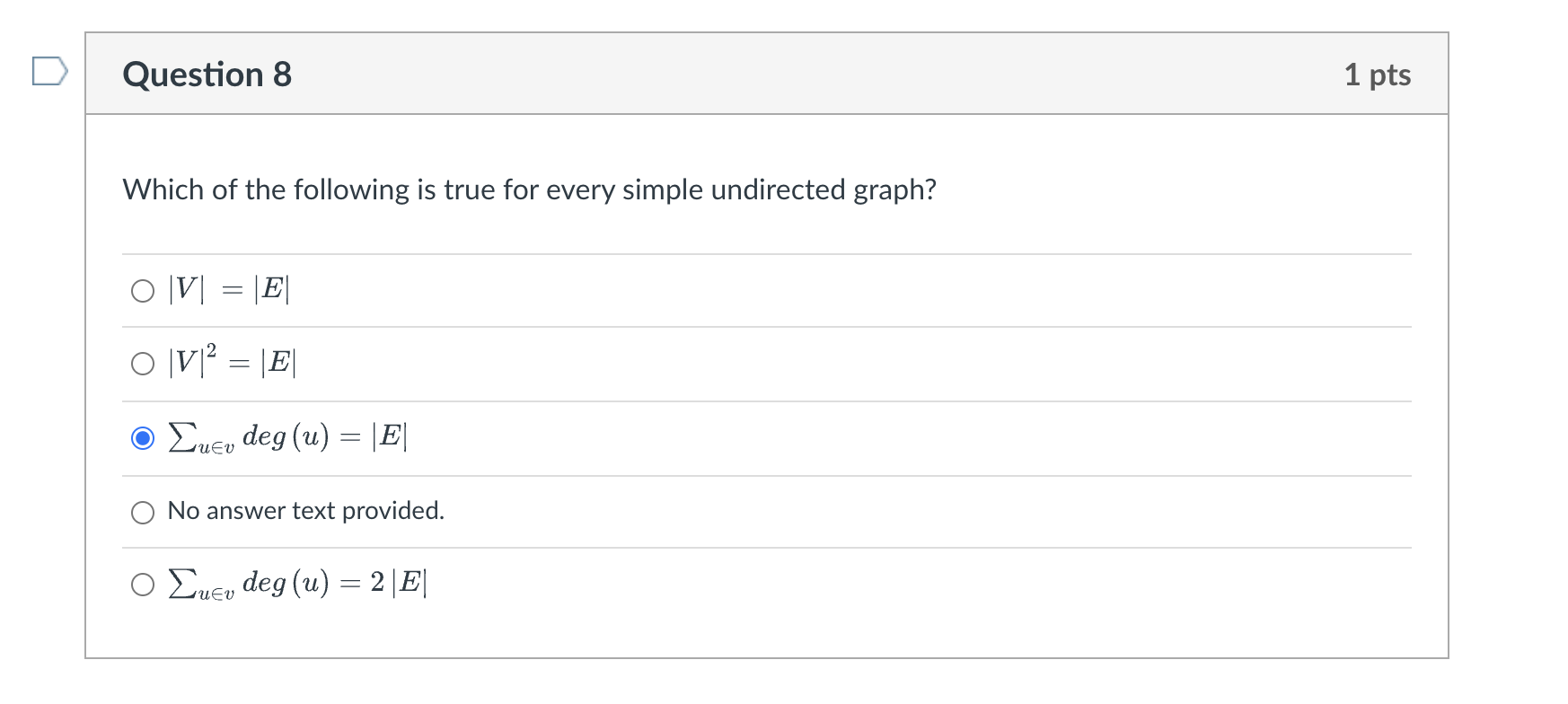Click inside the second answer row
Viewport: 1568px width, 704px height.
pos(718,363)
